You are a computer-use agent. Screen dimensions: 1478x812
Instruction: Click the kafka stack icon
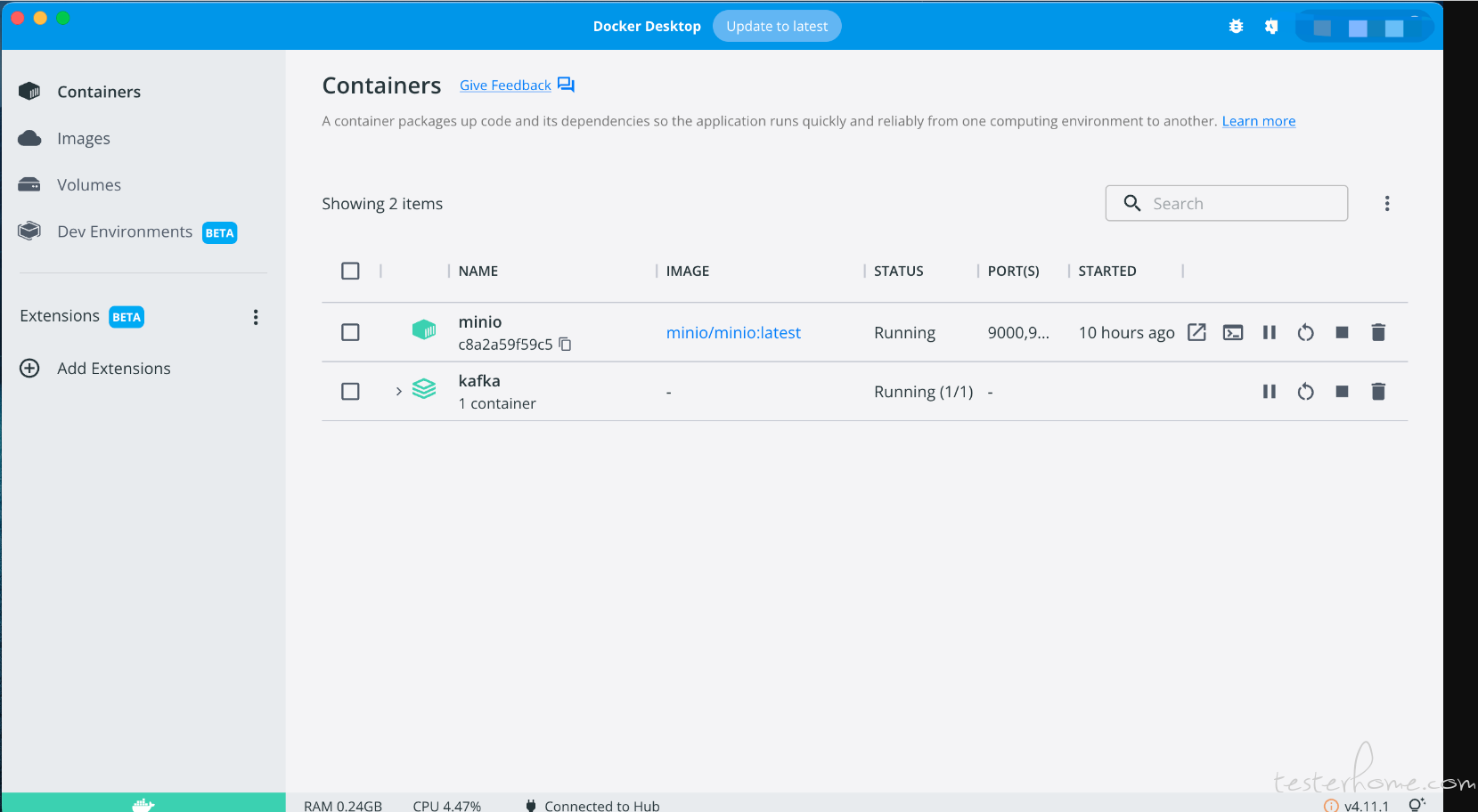coord(424,389)
